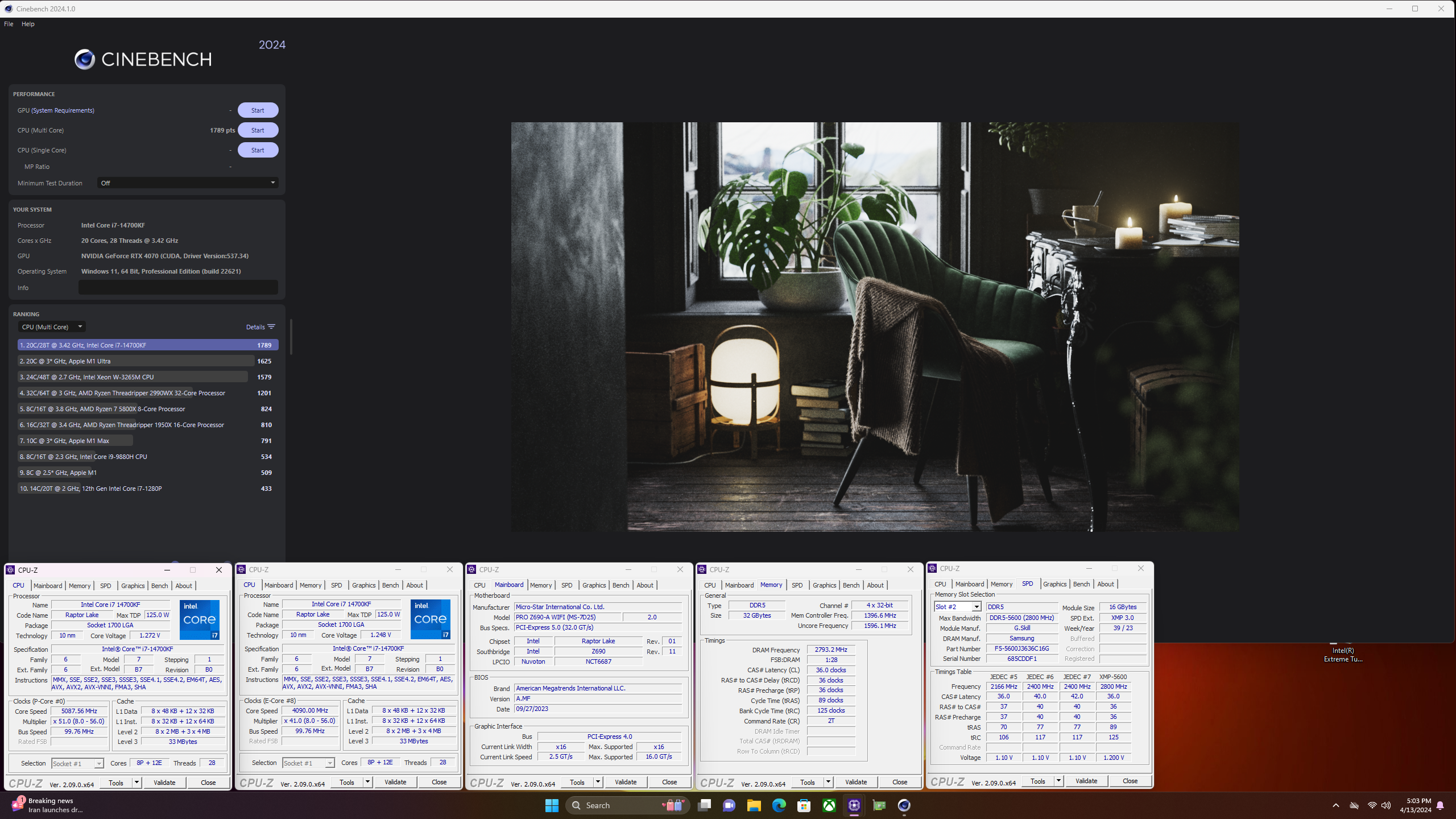Screen dimensions: 1456x819
Task: Select About tab in Memory CPU-Z window
Action: point(875,585)
